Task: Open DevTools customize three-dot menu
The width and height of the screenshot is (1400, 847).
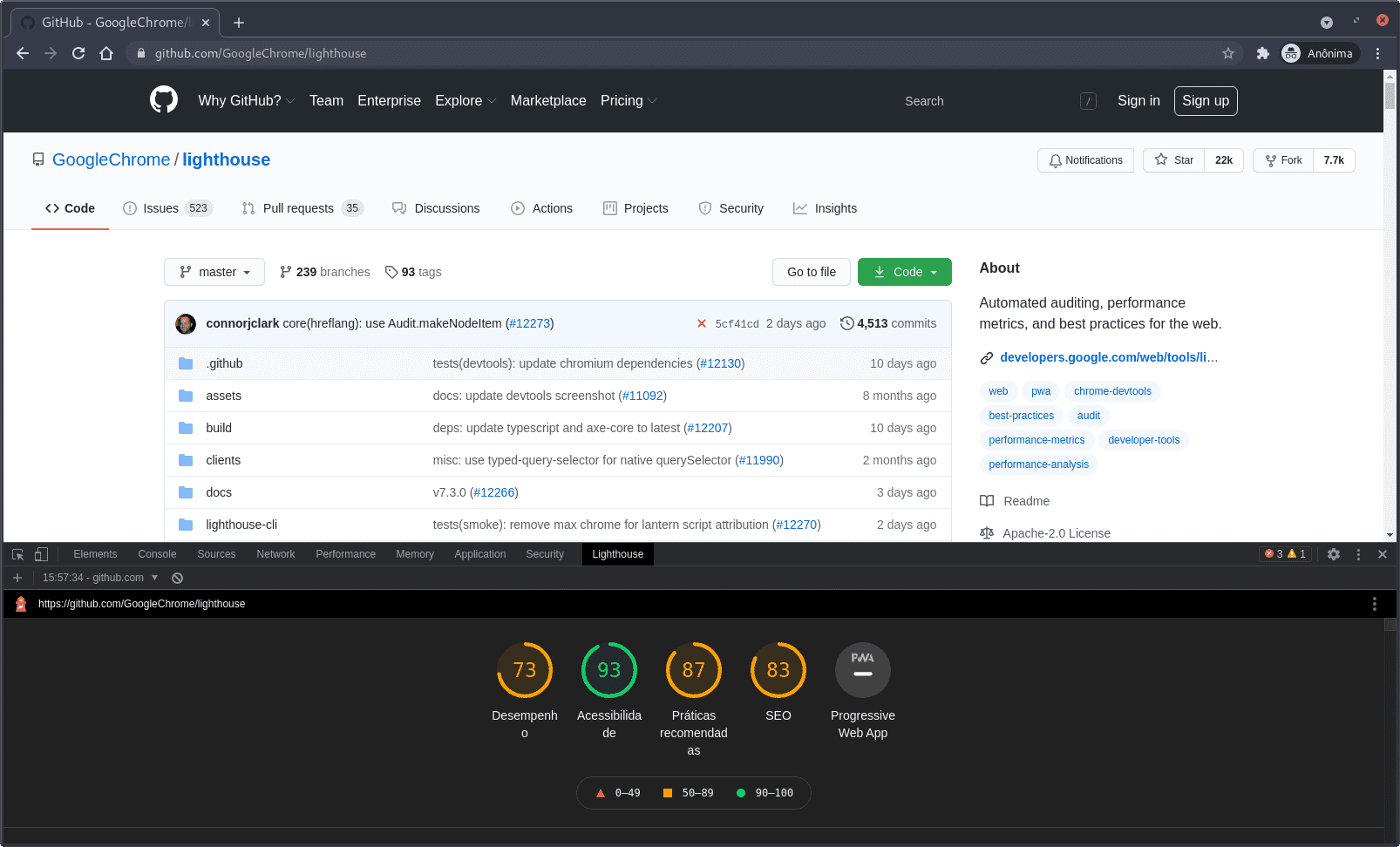Action: tap(1358, 554)
